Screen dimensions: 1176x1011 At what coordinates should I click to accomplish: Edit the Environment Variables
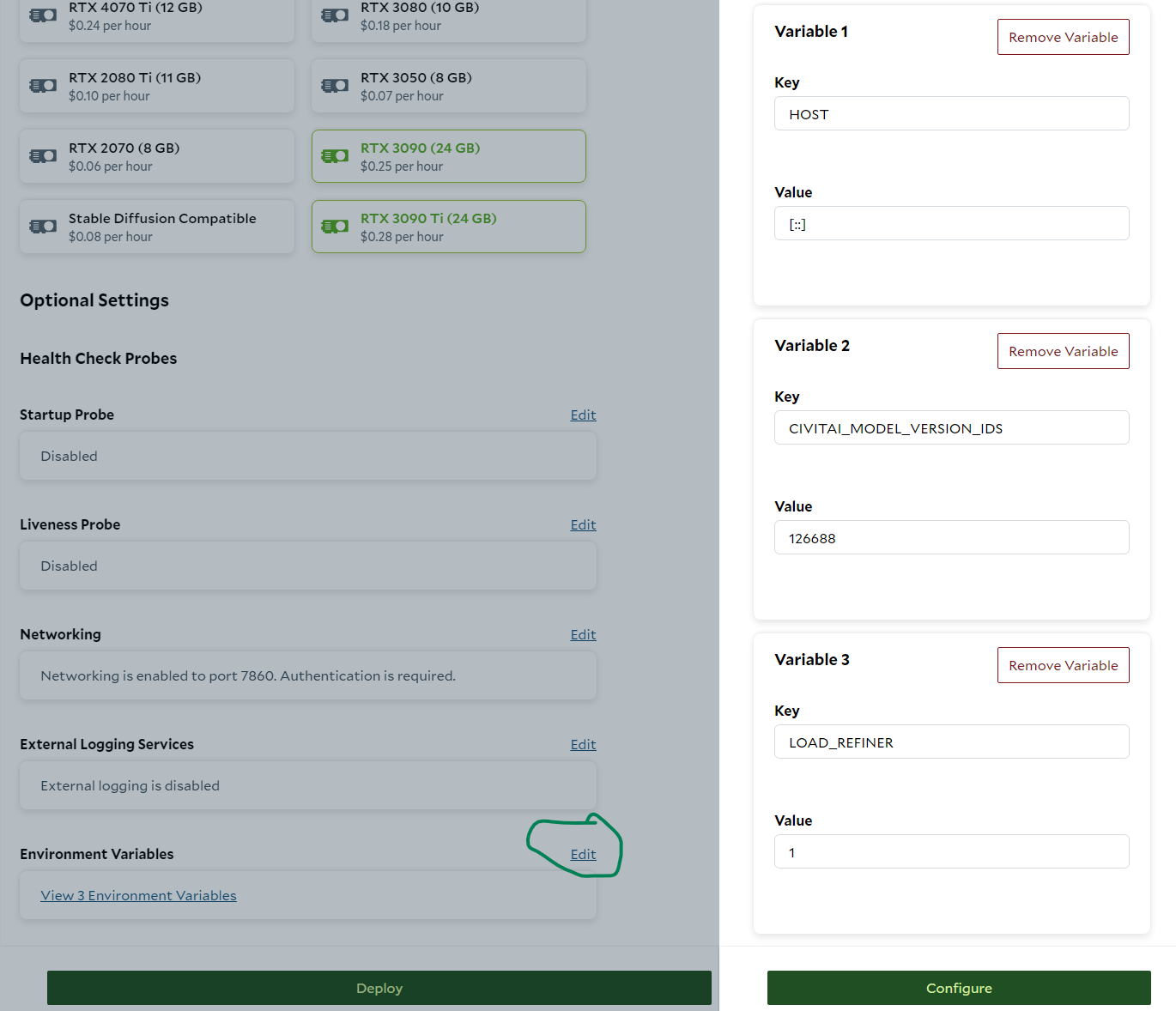click(x=583, y=854)
